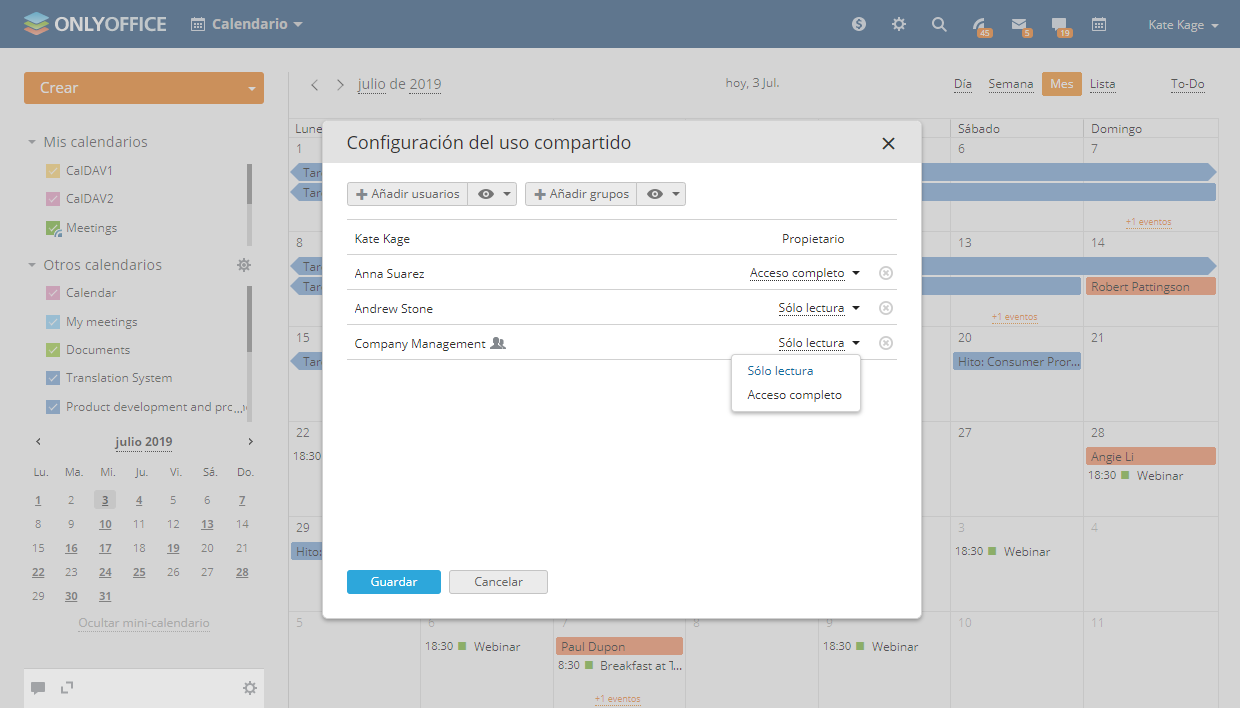Click the Meetings calendar color swatch
The height and width of the screenshot is (708, 1240).
coord(54,228)
